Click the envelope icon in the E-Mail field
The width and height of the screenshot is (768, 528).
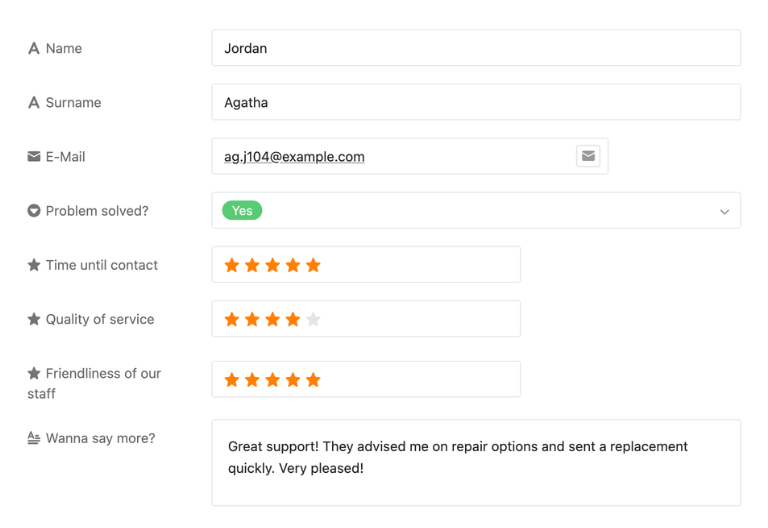point(588,156)
